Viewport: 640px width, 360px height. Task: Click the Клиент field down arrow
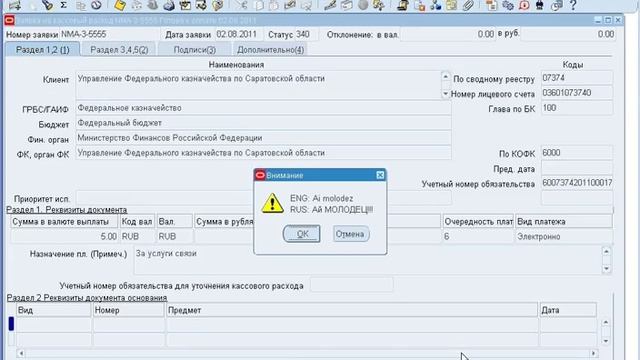(445, 94)
